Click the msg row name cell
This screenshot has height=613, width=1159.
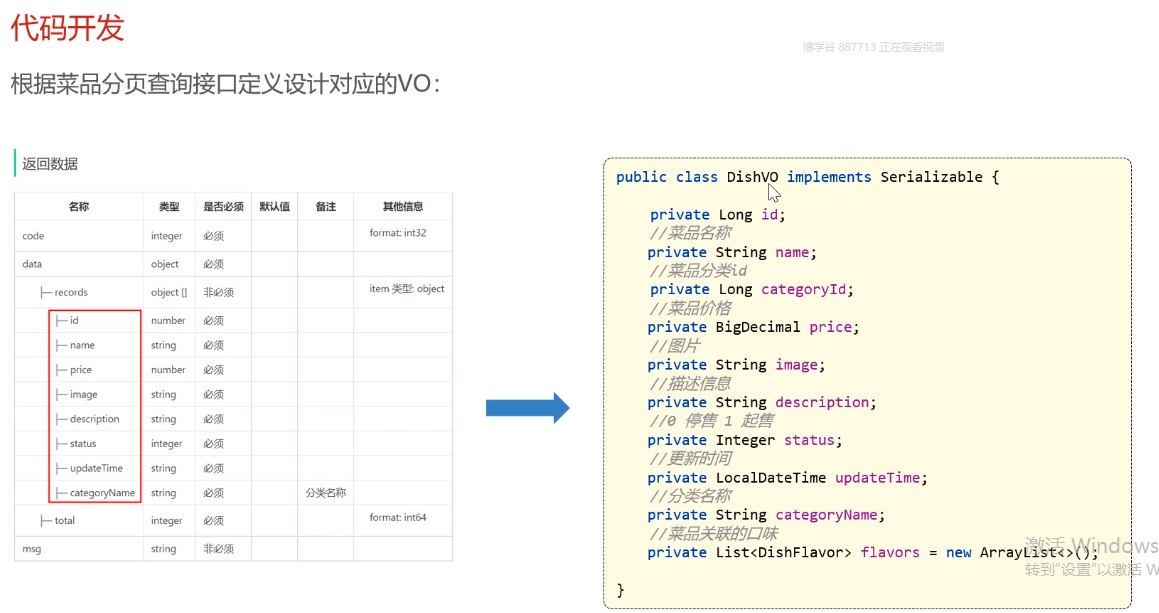(x=31, y=549)
